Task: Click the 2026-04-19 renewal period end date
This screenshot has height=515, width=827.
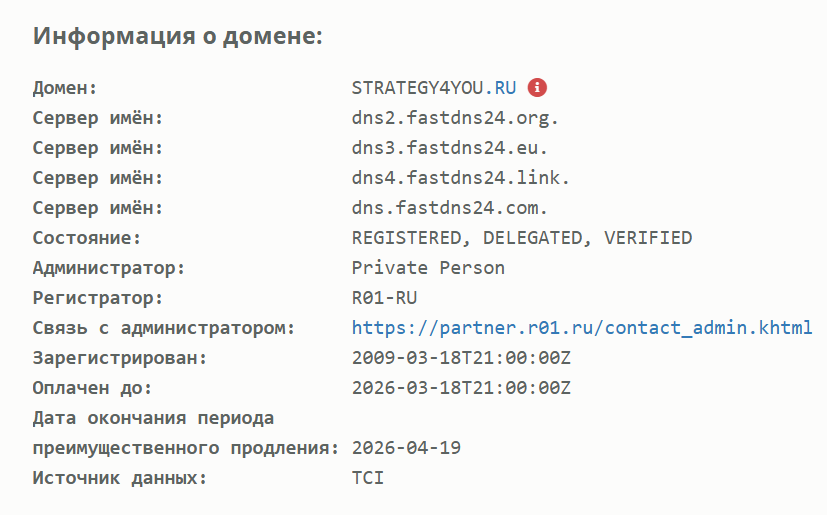Action: (x=406, y=448)
